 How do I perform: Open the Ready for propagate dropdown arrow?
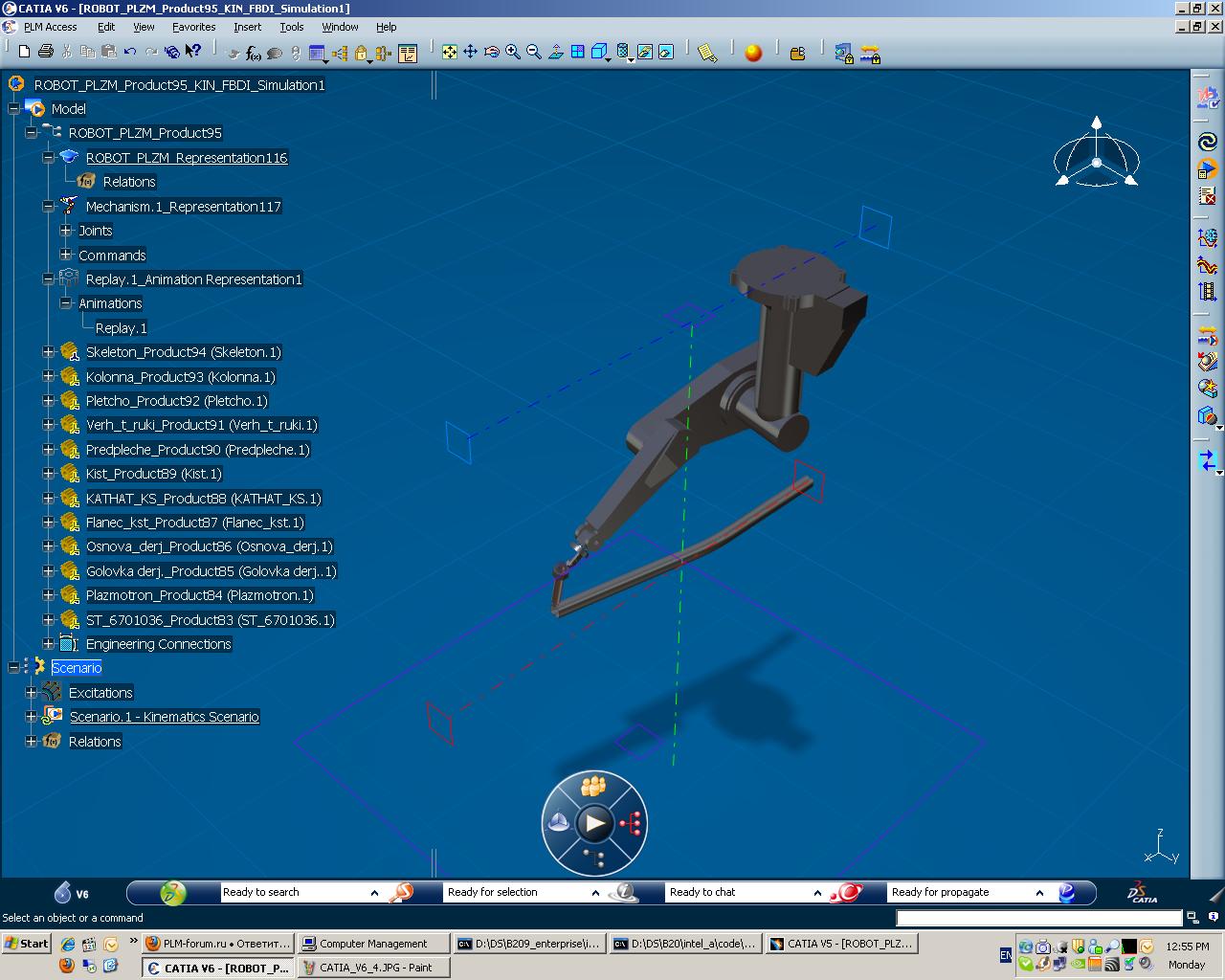(1039, 893)
